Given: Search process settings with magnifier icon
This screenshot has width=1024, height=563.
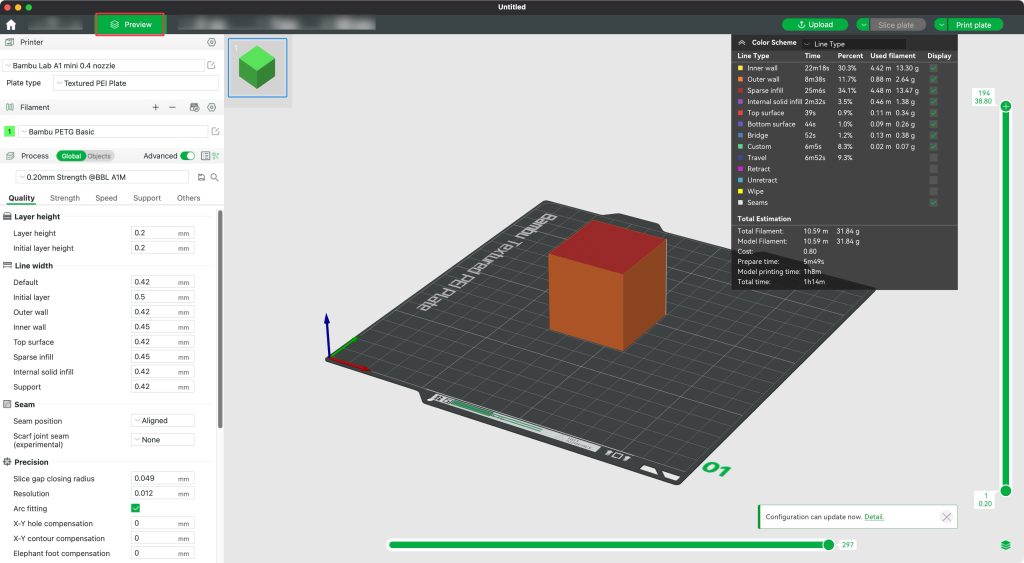Looking at the screenshot, I should coord(214,177).
